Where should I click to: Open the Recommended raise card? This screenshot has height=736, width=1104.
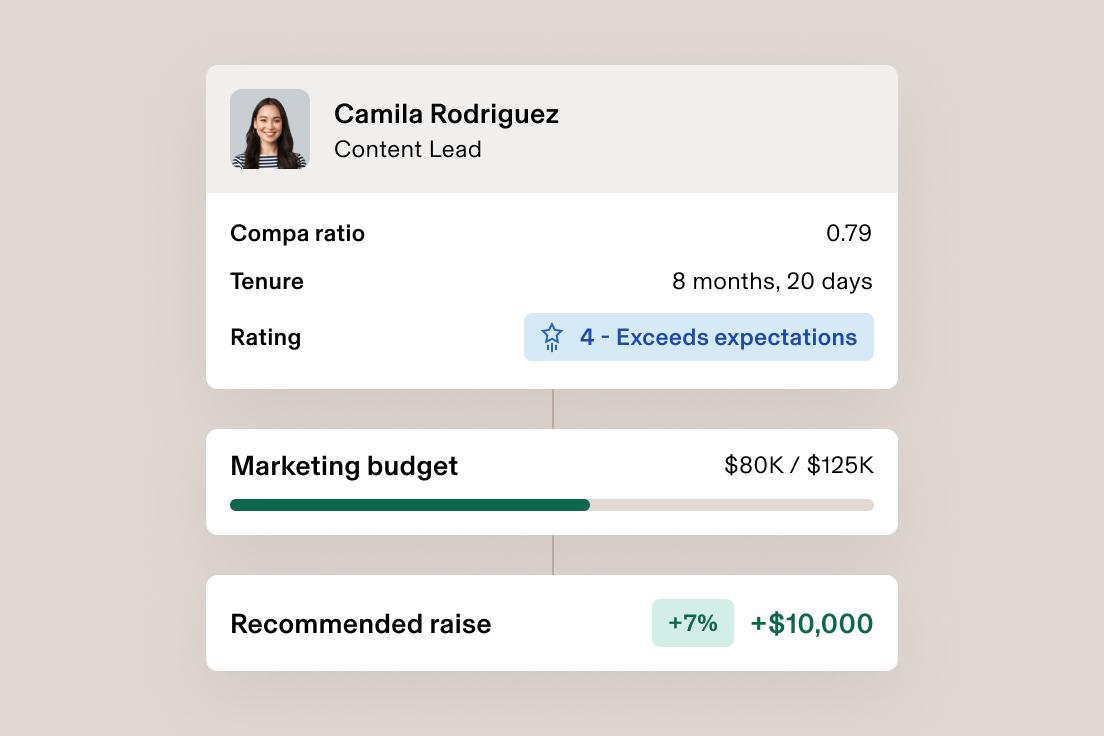coord(552,622)
